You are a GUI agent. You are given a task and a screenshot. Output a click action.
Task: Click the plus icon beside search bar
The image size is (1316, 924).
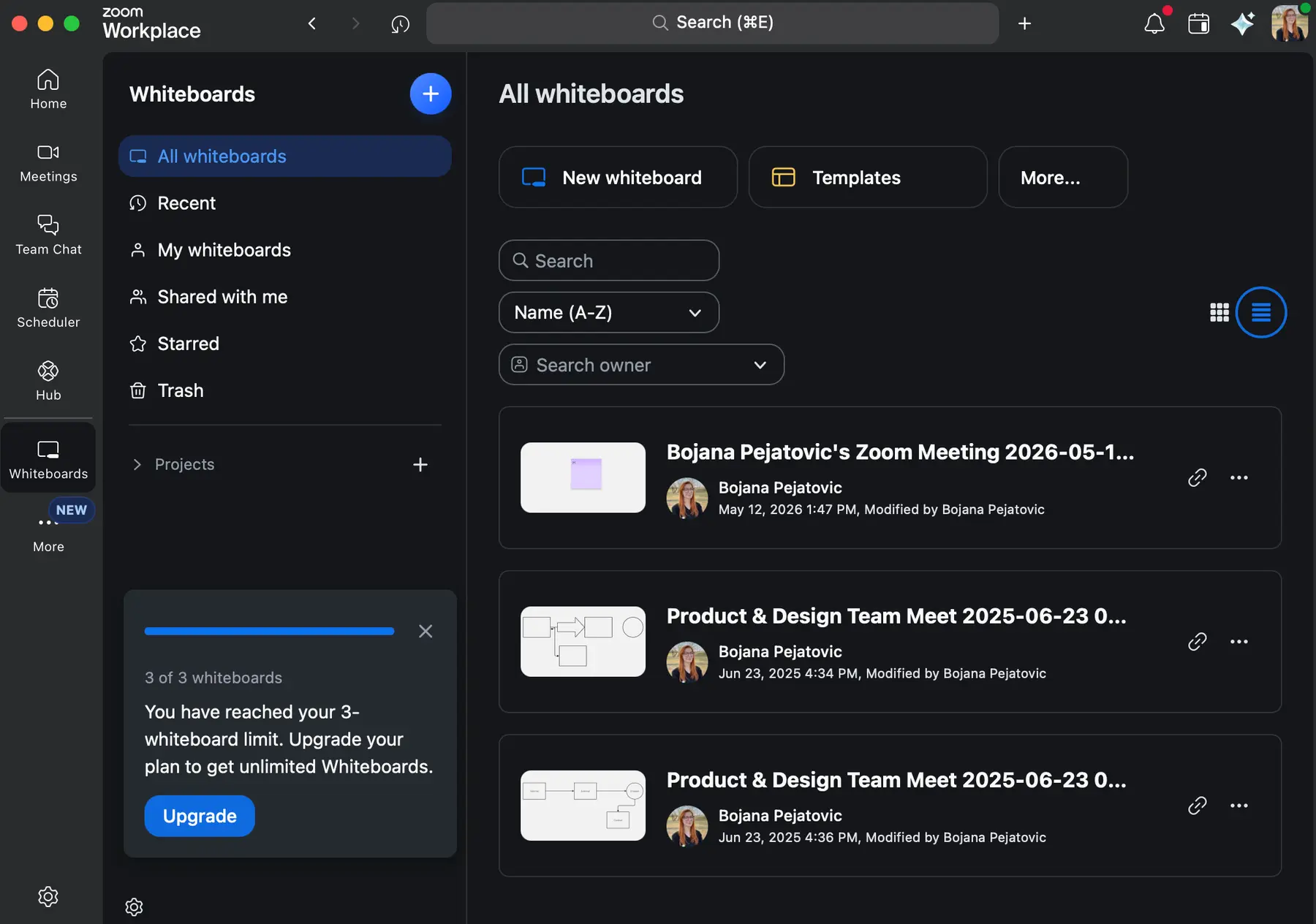1024,23
